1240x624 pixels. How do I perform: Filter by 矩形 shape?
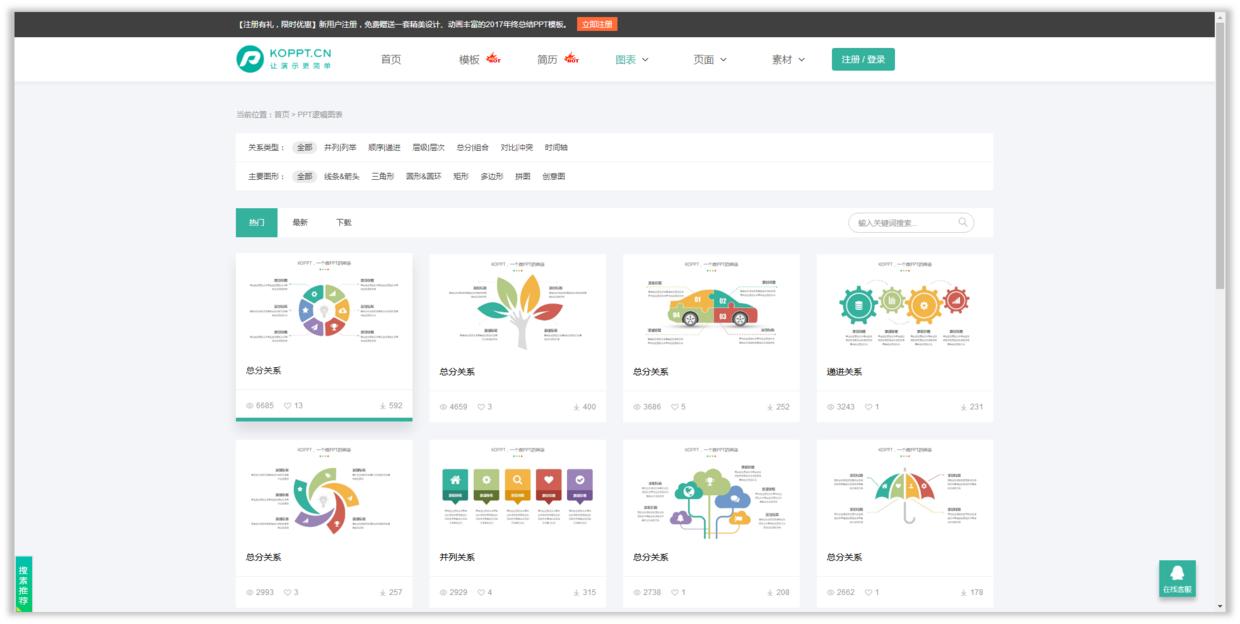click(x=461, y=176)
